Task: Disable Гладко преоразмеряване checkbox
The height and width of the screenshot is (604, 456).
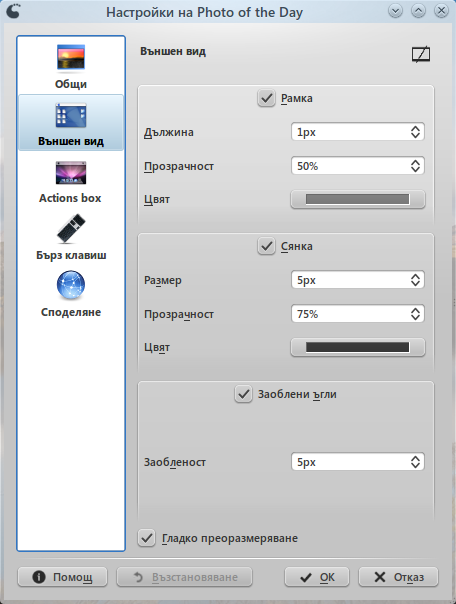Action: [147, 538]
